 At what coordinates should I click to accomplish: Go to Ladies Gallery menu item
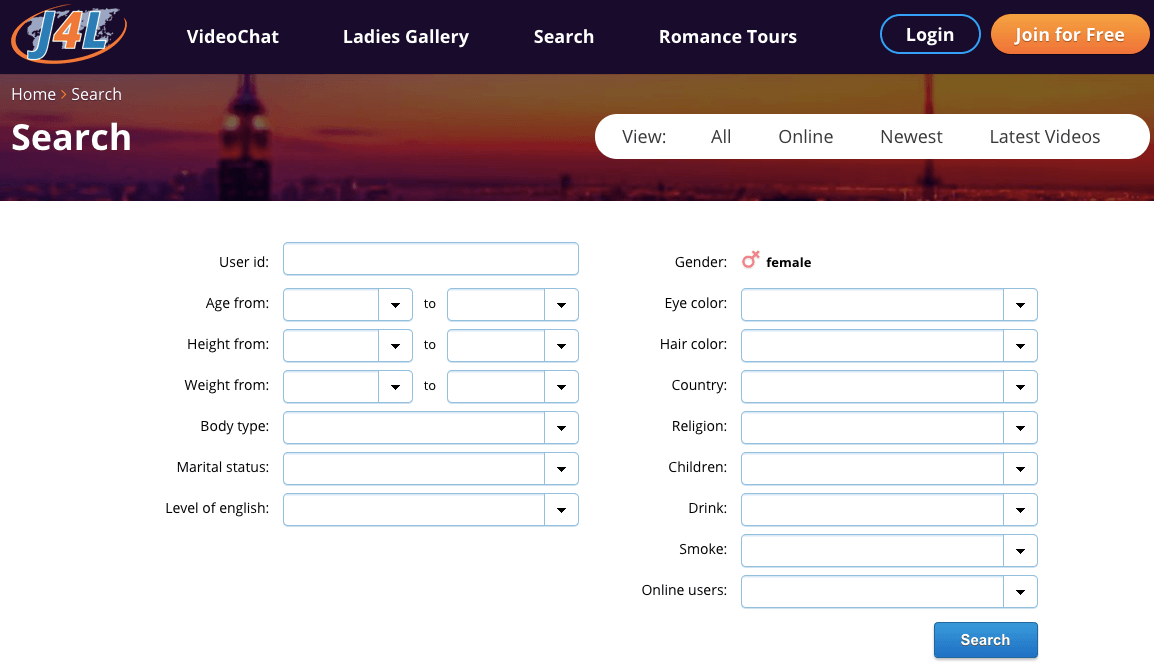coord(406,37)
